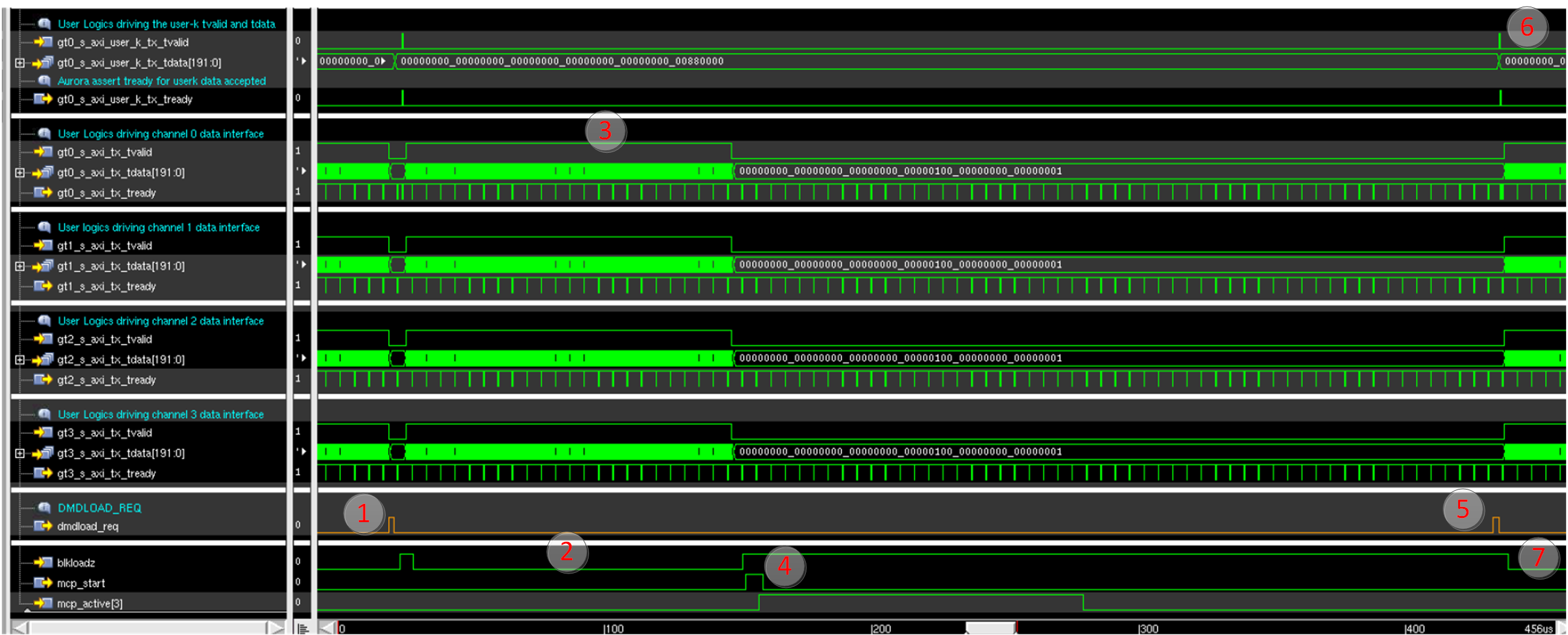Select signal gt0_s_axi_user_k_tx_tvalid

point(123,42)
